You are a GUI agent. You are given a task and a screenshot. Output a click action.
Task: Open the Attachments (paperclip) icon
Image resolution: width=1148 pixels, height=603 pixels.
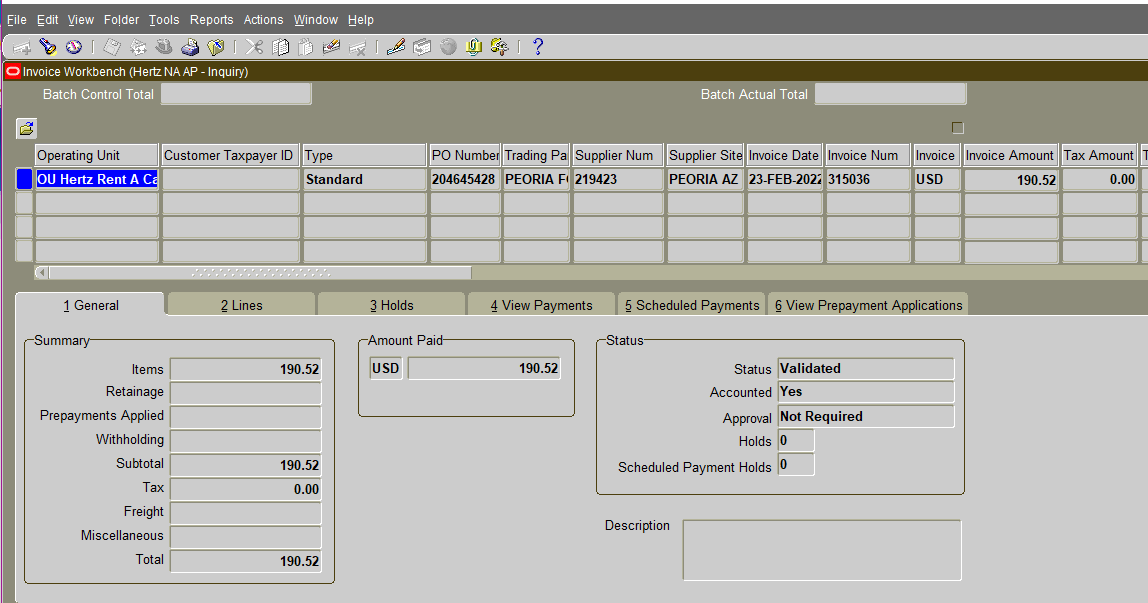(473, 46)
